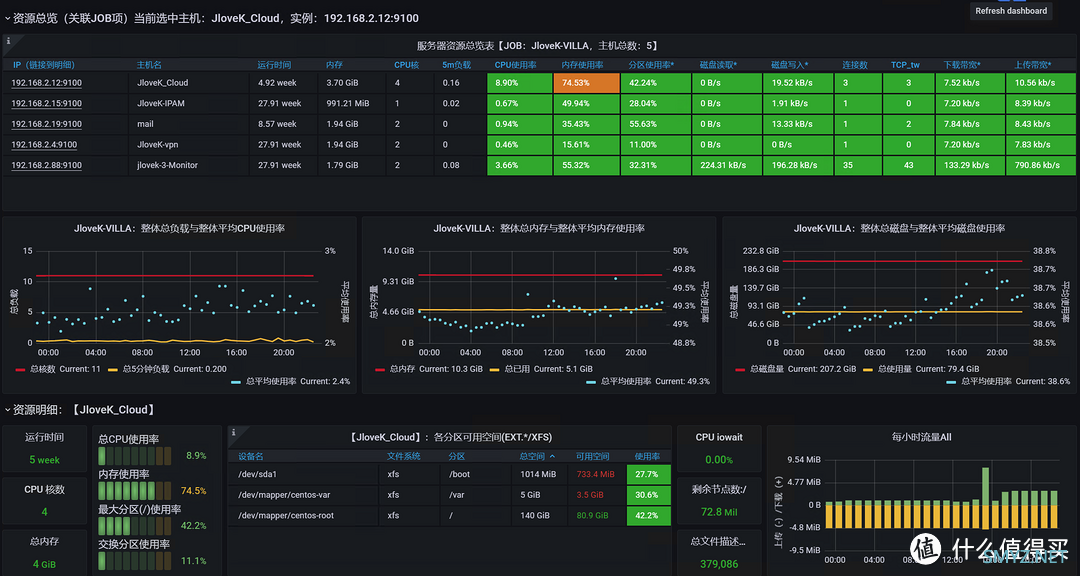Sort table by 5m负载 column

tap(457, 65)
